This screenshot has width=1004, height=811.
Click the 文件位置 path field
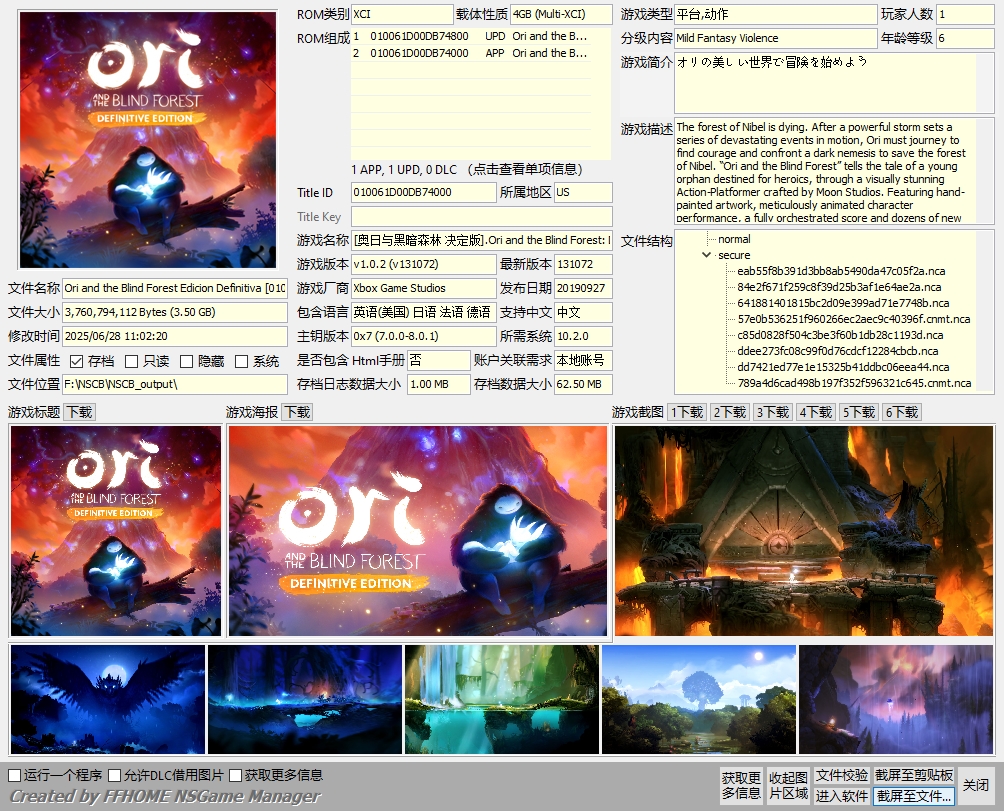[x=175, y=384]
